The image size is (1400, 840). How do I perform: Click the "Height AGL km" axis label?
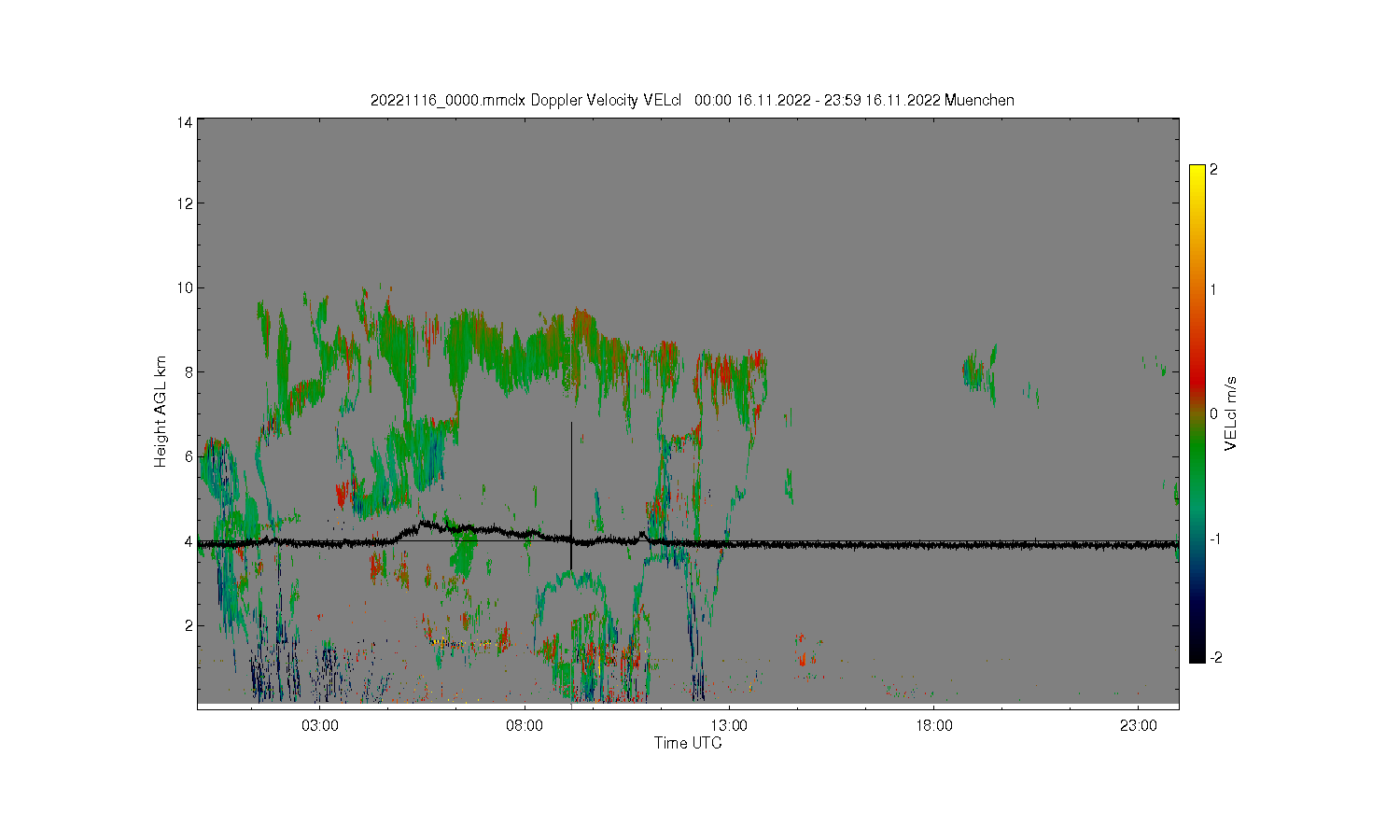tap(161, 412)
